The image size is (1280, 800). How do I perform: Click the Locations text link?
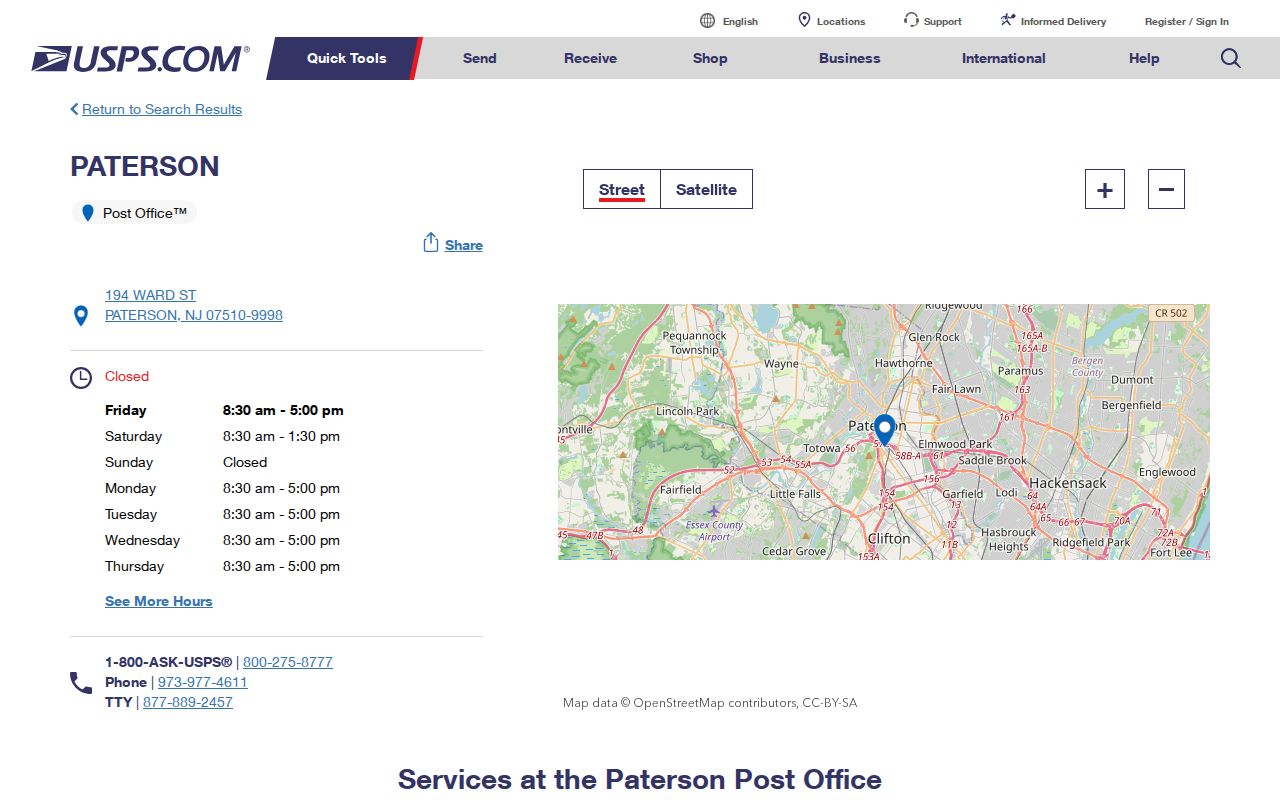(841, 21)
